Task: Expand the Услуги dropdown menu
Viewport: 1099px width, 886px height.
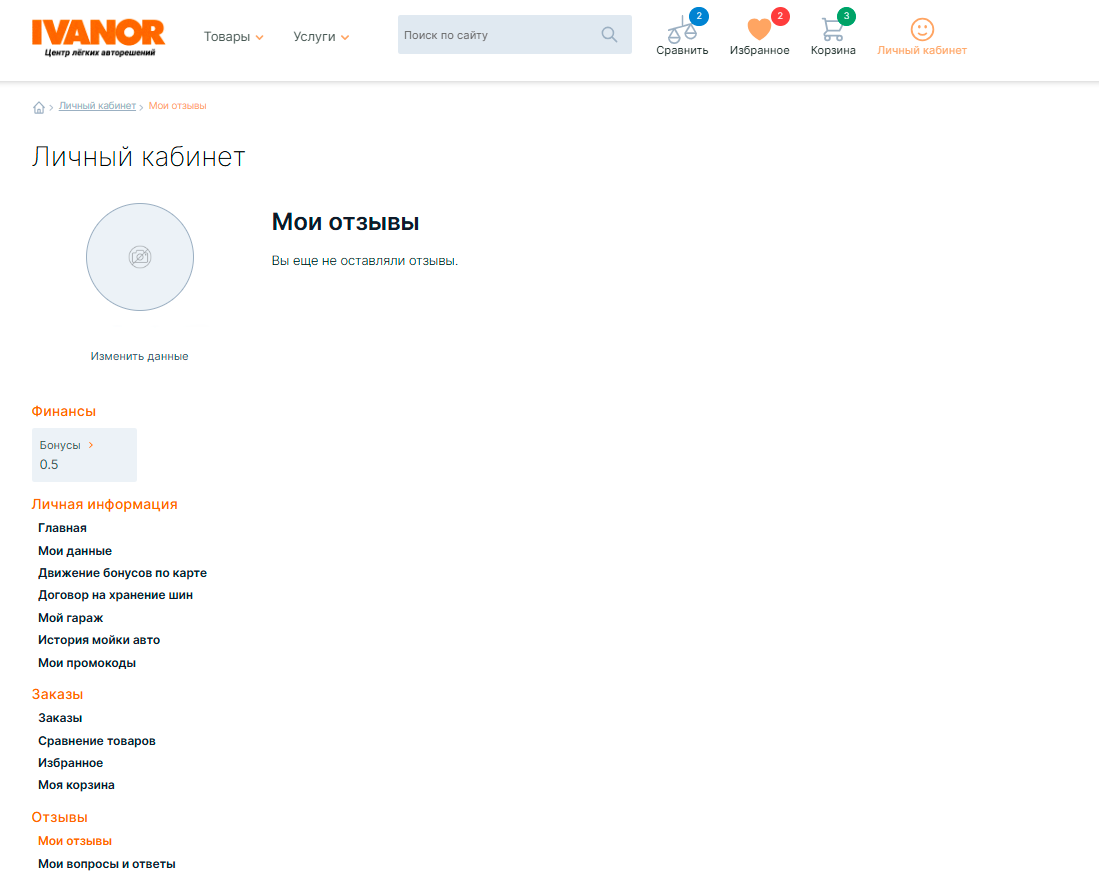Action: click(x=321, y=37)
